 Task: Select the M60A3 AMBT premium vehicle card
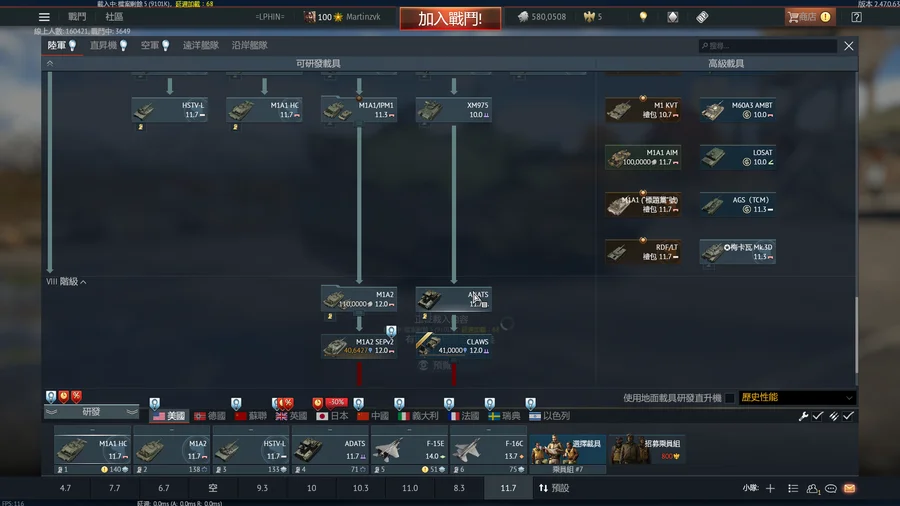[x=738, y=110]
